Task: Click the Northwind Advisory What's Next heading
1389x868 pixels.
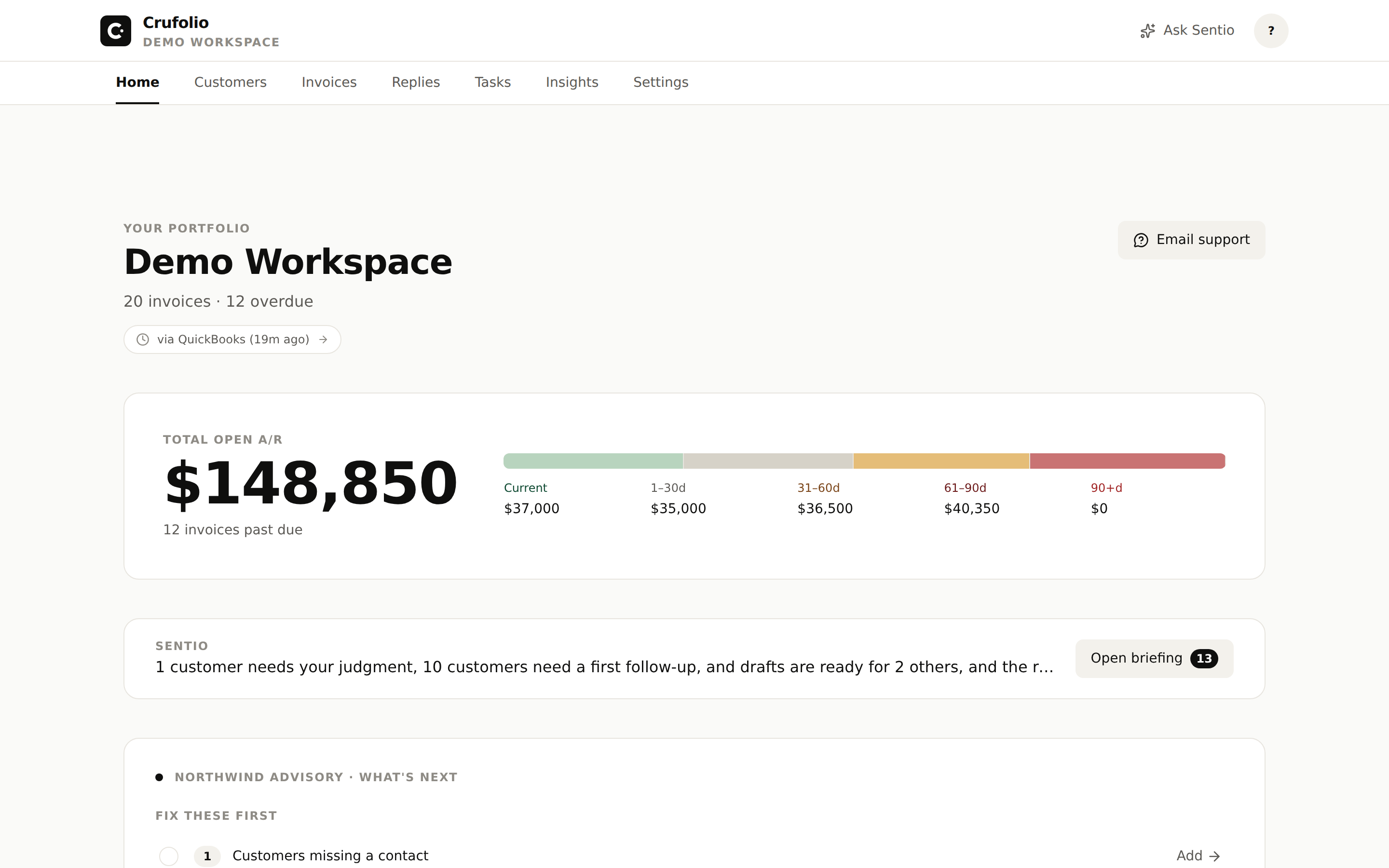Action: (x=316, y=777)
